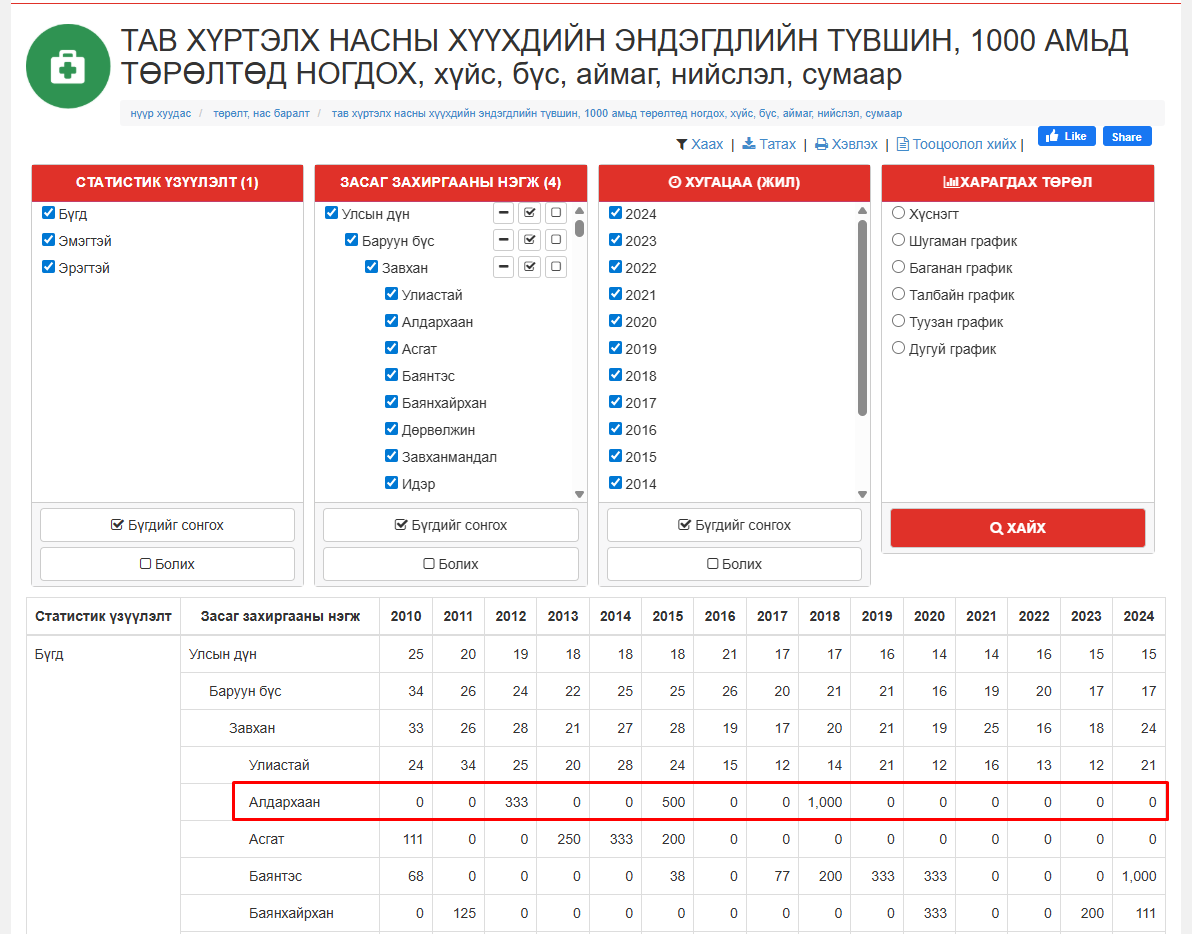Screen dimensions: 1192x934
Task: Uncheck Улсын дүн checkbox
Action: coord(331,213)
